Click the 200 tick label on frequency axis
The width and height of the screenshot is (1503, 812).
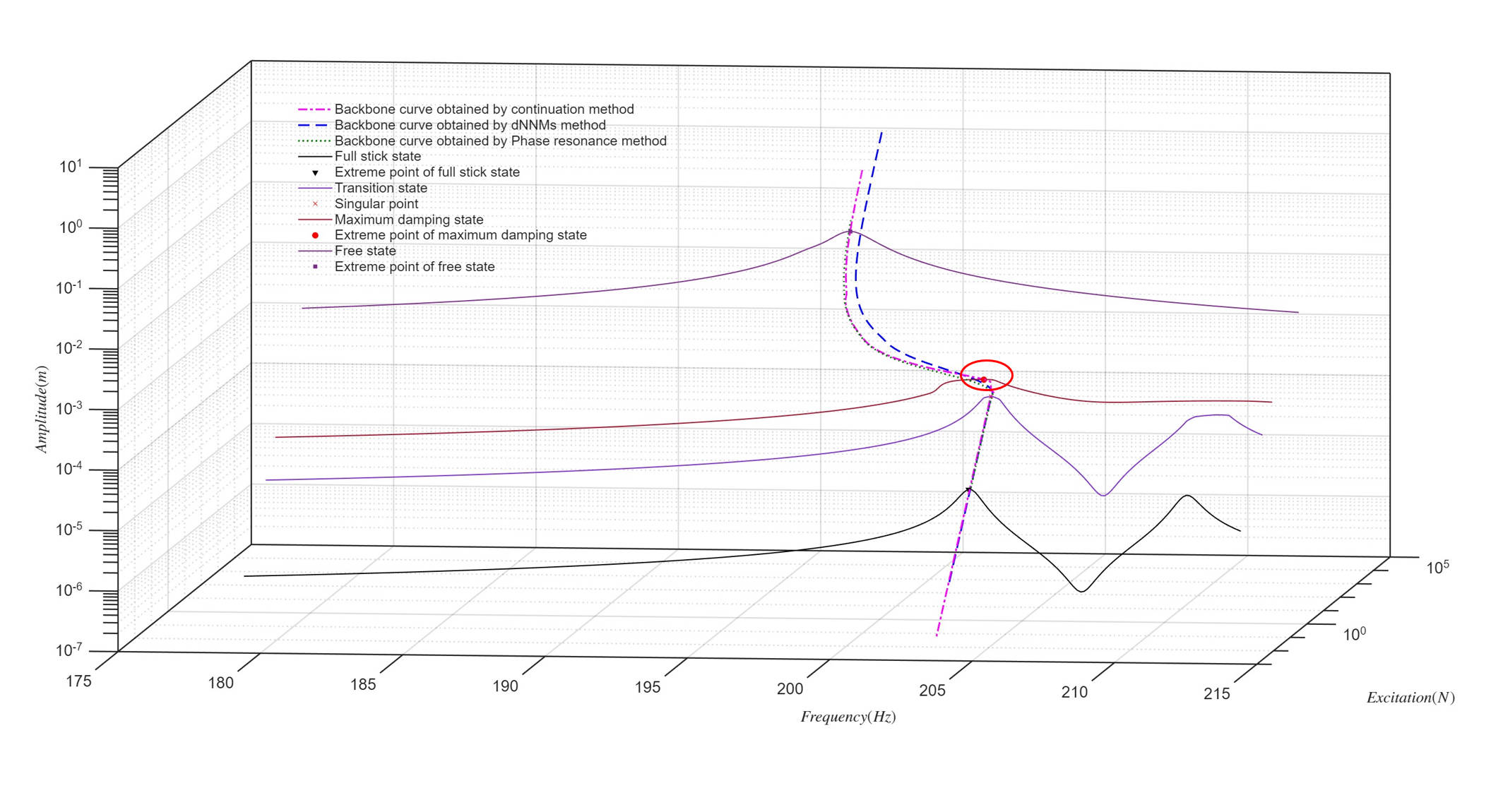pyautogui.click(x=790, y=688)
